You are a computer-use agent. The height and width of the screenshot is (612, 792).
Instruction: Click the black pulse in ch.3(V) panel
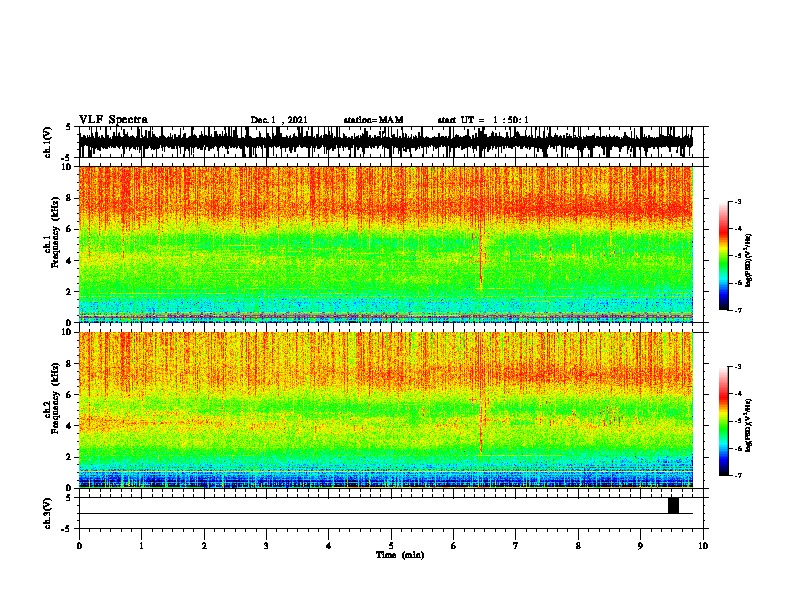coord(673,505)
